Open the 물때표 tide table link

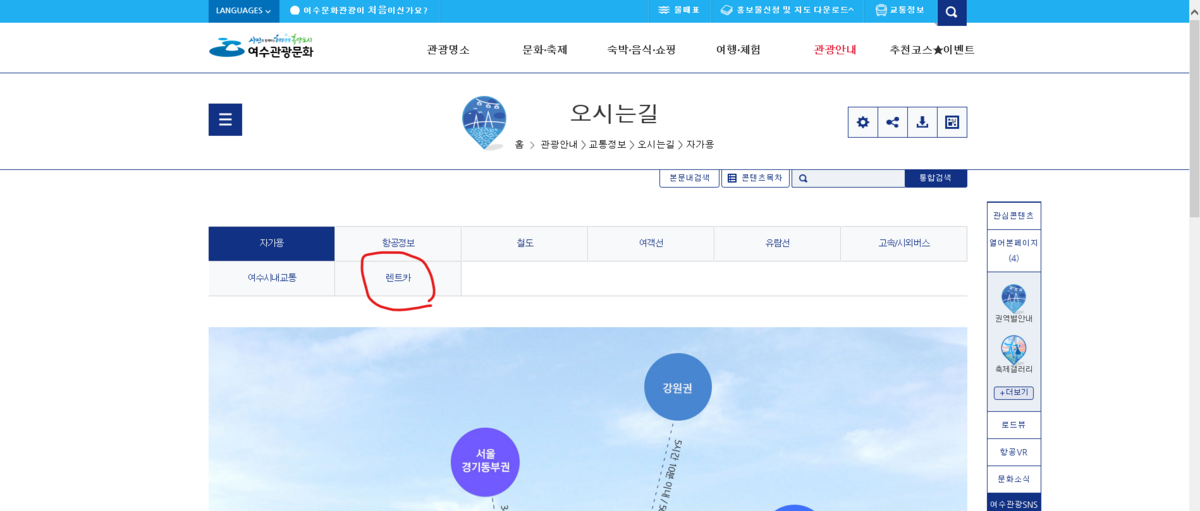(679, 10)
